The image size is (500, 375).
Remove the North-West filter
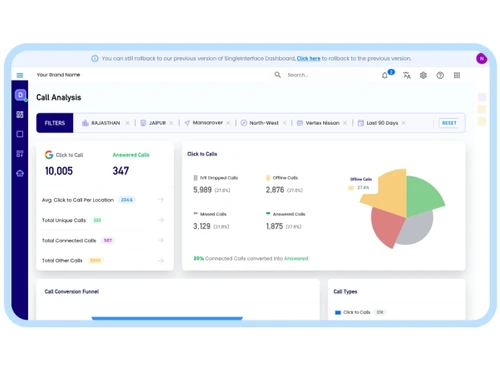284,123
